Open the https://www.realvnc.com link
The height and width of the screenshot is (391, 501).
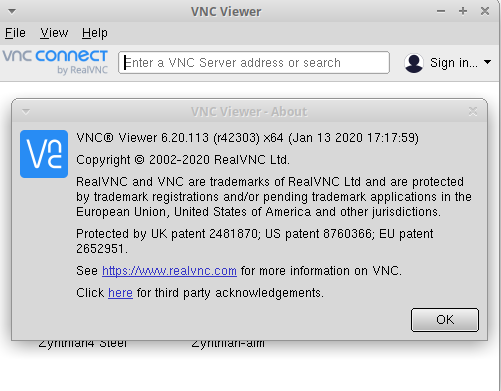(169, 271)
